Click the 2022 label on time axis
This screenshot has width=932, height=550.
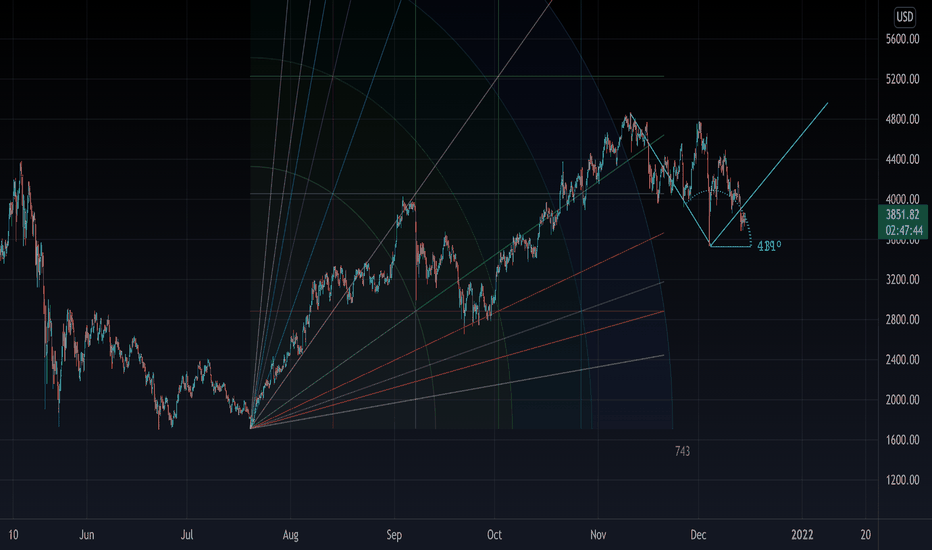(802, 535)
